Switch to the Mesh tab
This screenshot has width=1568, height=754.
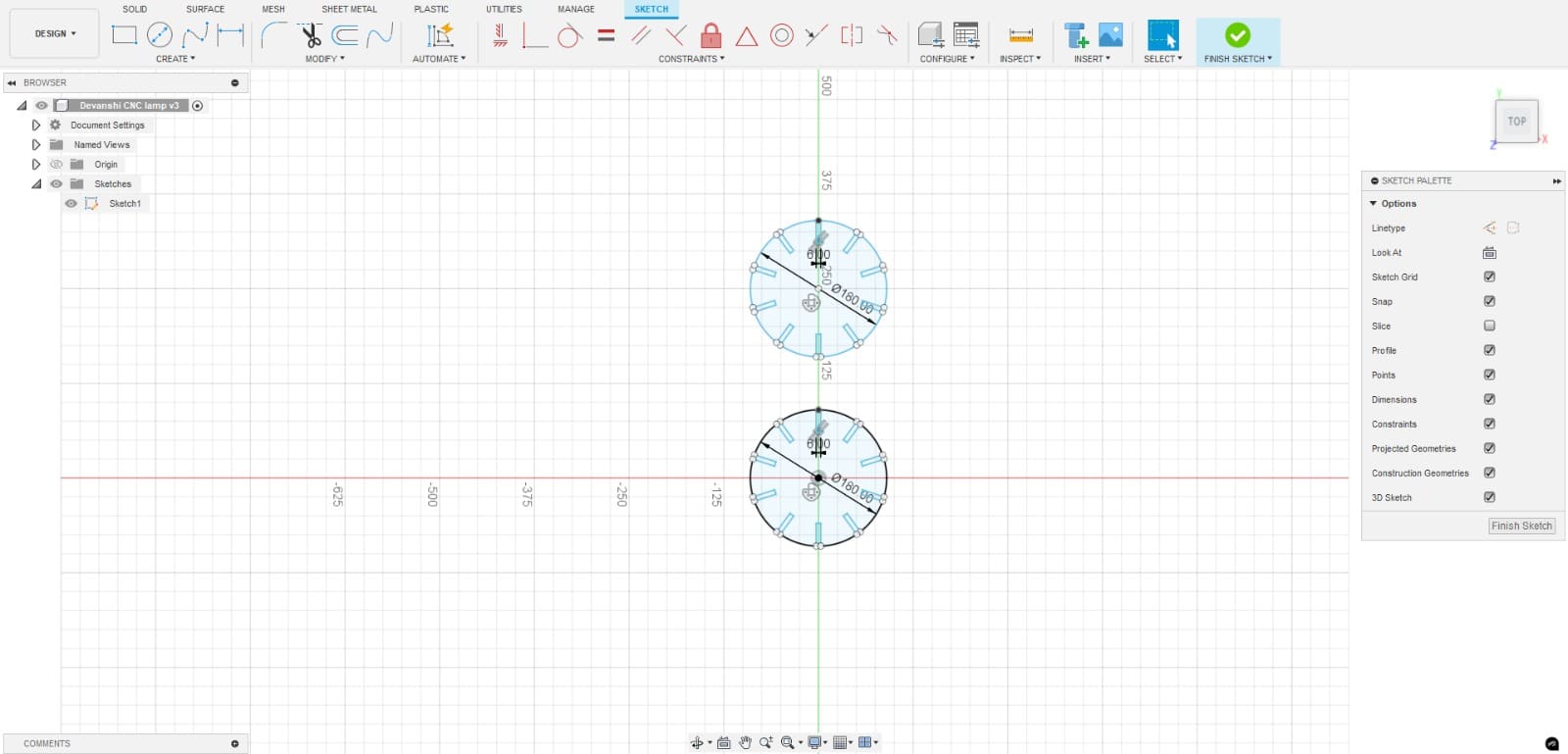tap(273, 9)
